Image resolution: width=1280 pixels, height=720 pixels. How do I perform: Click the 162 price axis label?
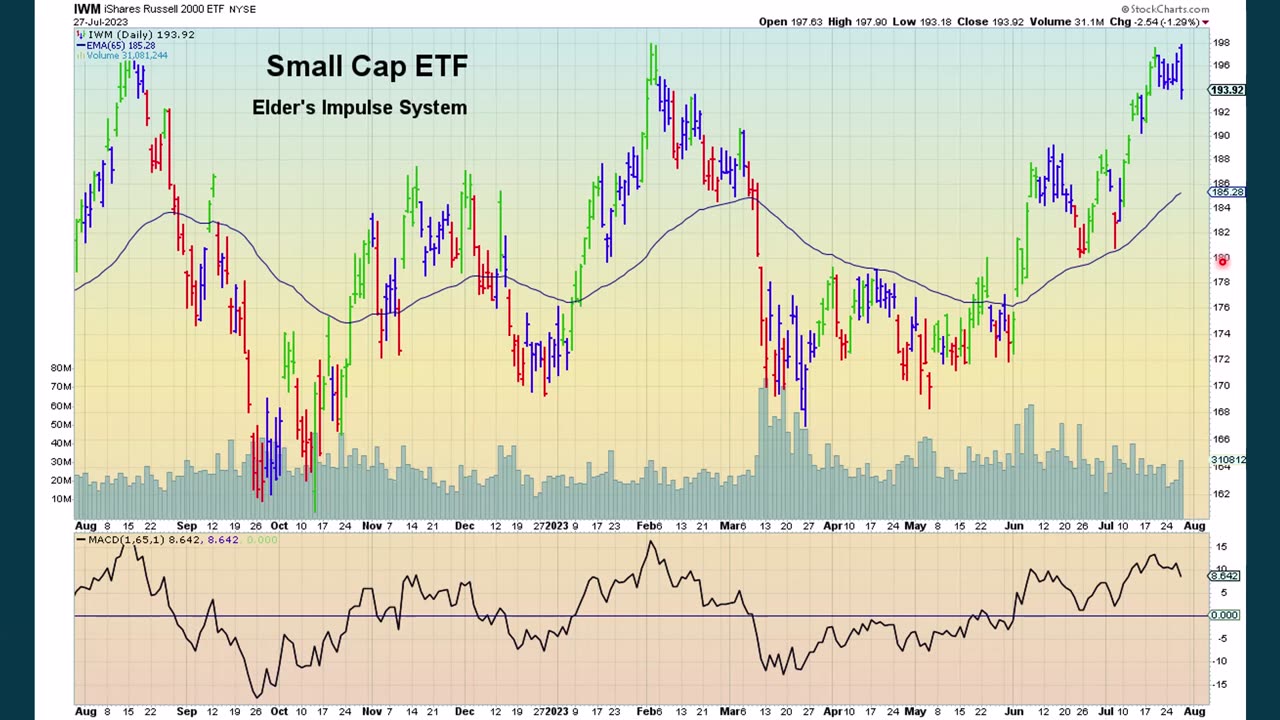coord(1221,494)
